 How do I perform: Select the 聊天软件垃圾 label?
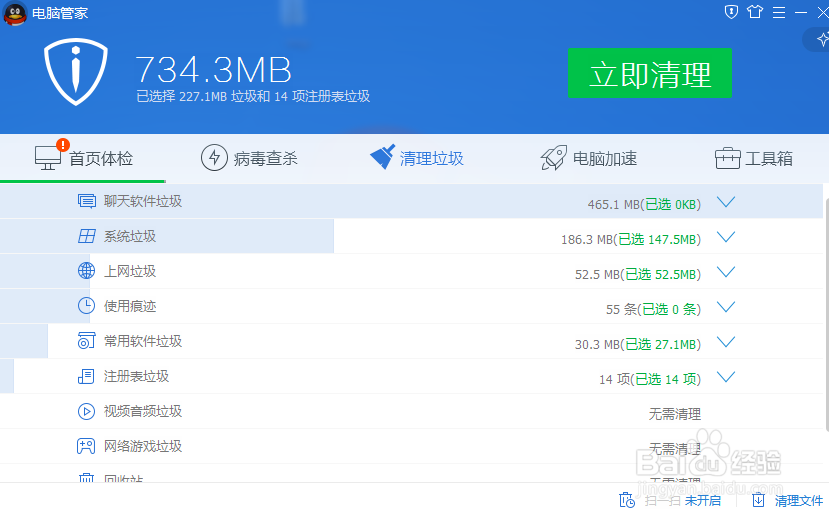(x=143, y=201)
